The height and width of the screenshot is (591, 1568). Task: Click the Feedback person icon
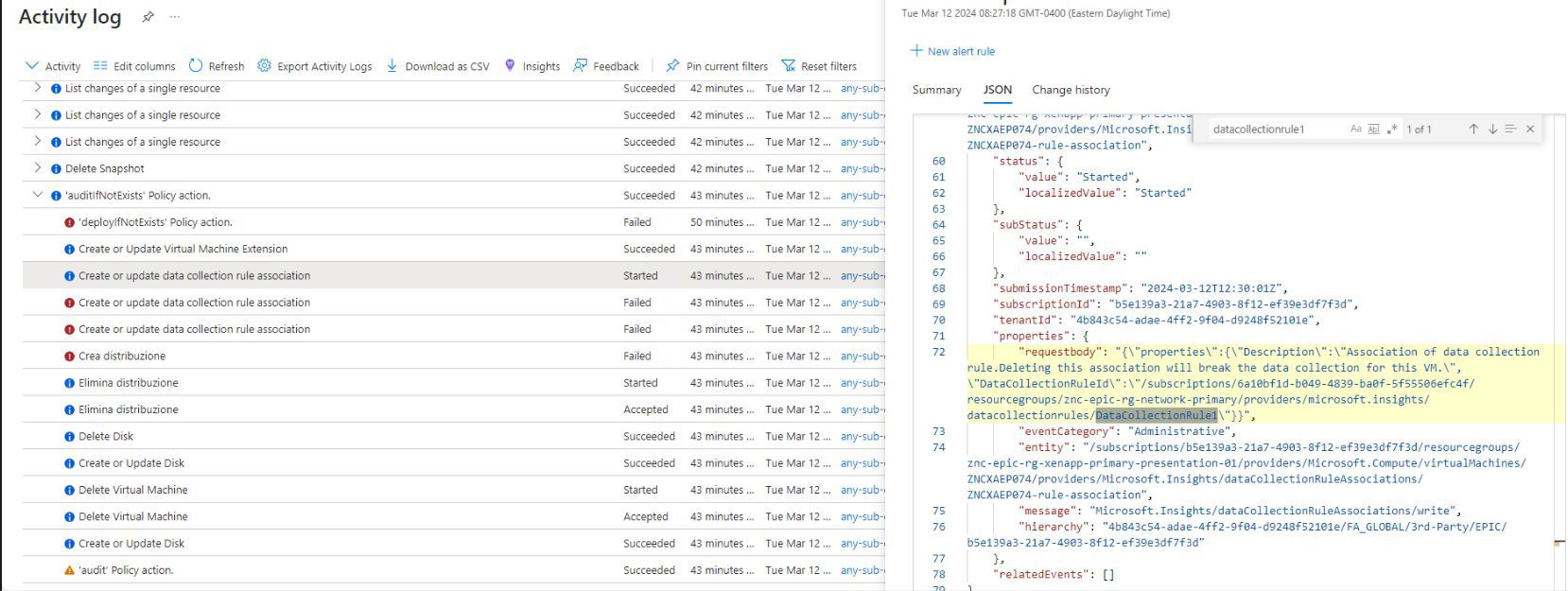(x=581, y=65)
